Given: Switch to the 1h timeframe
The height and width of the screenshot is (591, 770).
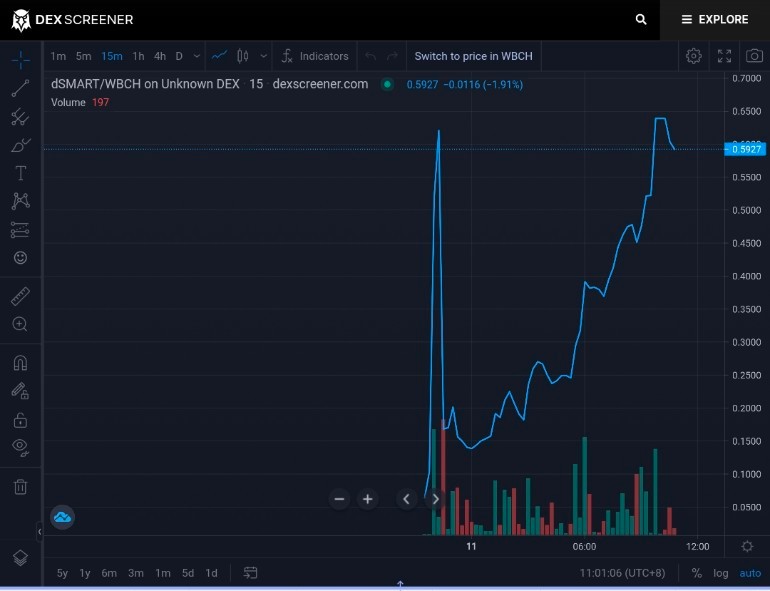Looking at the screenshot, I should [x=138, y=56].
